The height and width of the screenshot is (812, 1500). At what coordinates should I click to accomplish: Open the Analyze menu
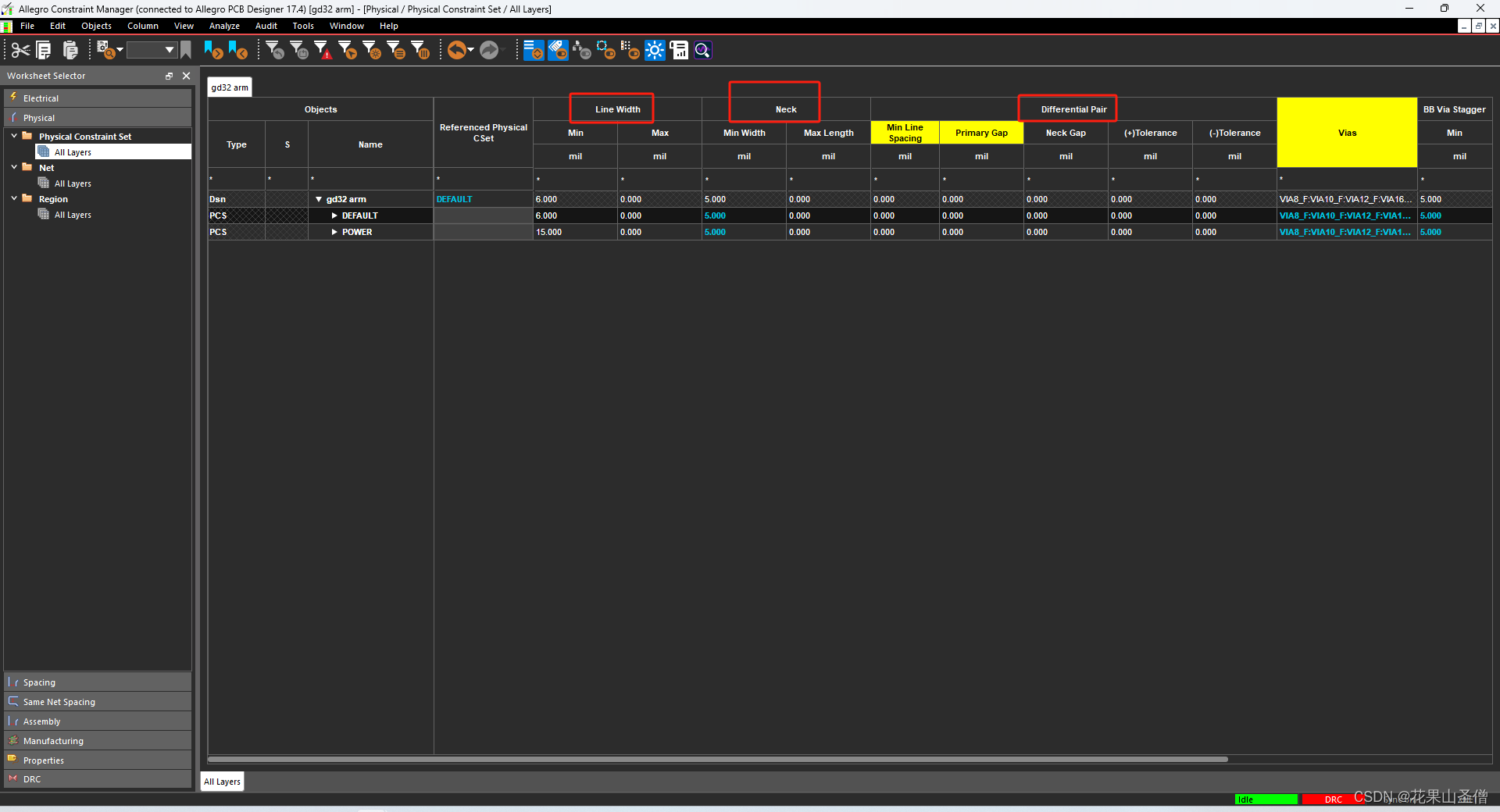[x=224, y=26]
